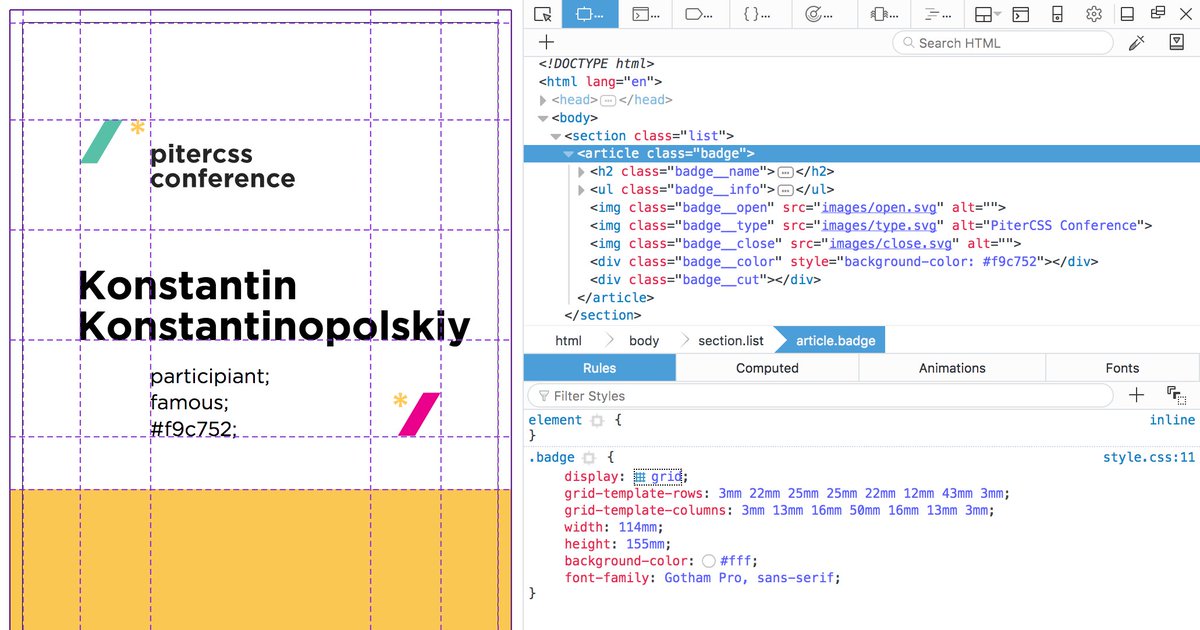The image size is (1200, 630).
Task: Collapse the section class list node
Action: (x=556, y=136)
